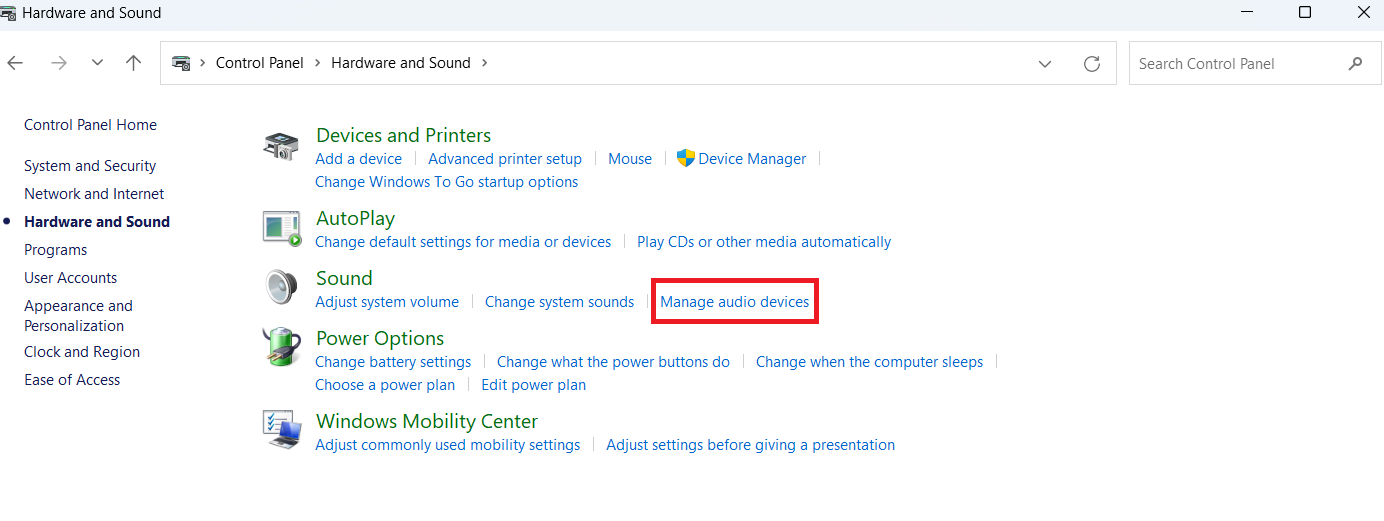Open Network and Internet category
1384x521 pixels.
pyautogui.click(x=94, y=194)
